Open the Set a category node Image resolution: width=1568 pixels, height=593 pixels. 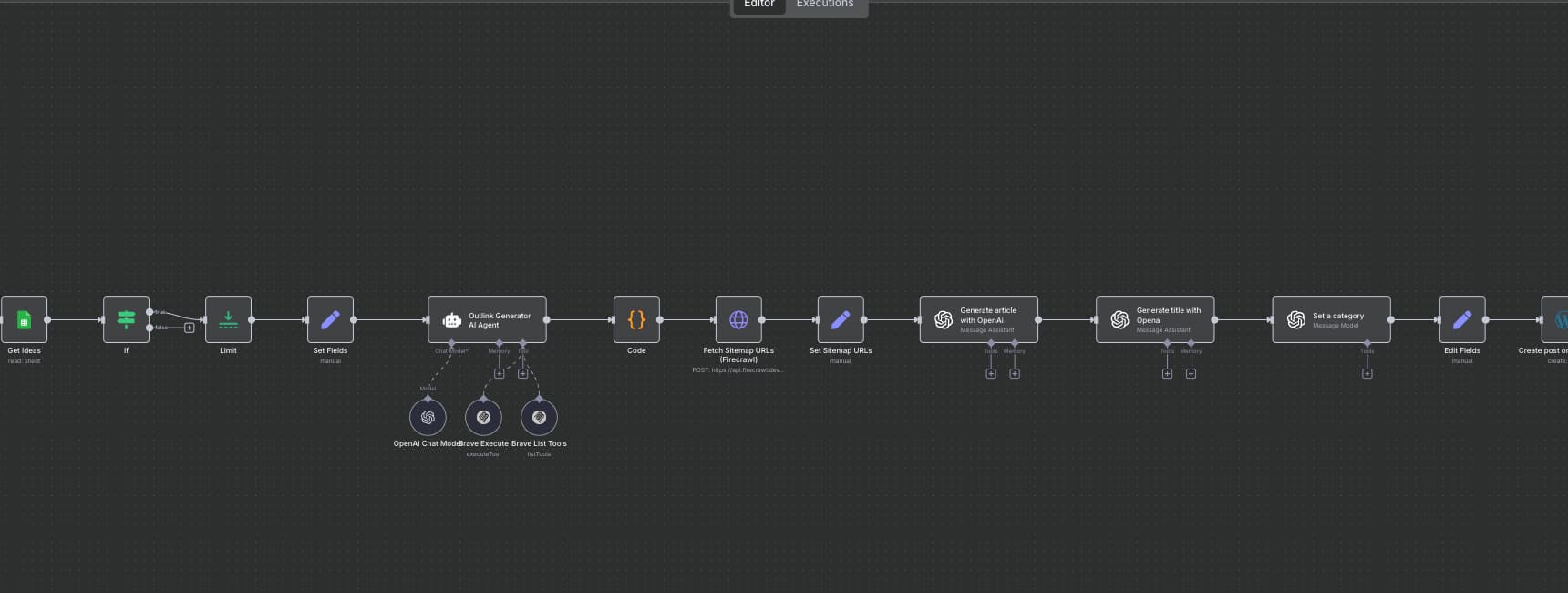pyautogui.click(x=1331, y=319)
